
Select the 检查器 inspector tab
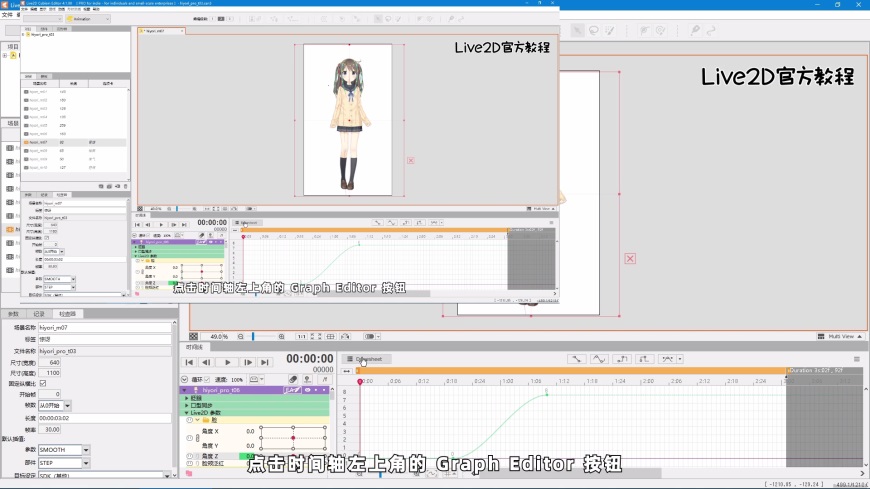point(67,314)
